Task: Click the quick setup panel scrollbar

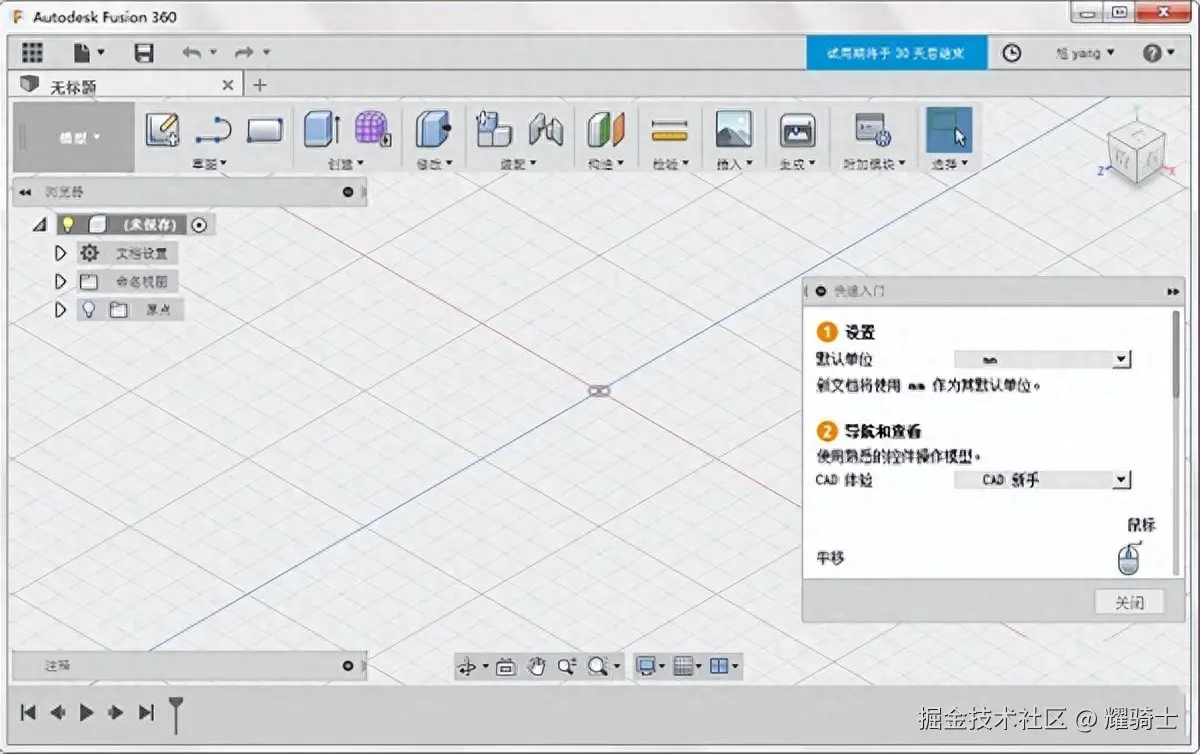Action: click(x=1176, y=355)
